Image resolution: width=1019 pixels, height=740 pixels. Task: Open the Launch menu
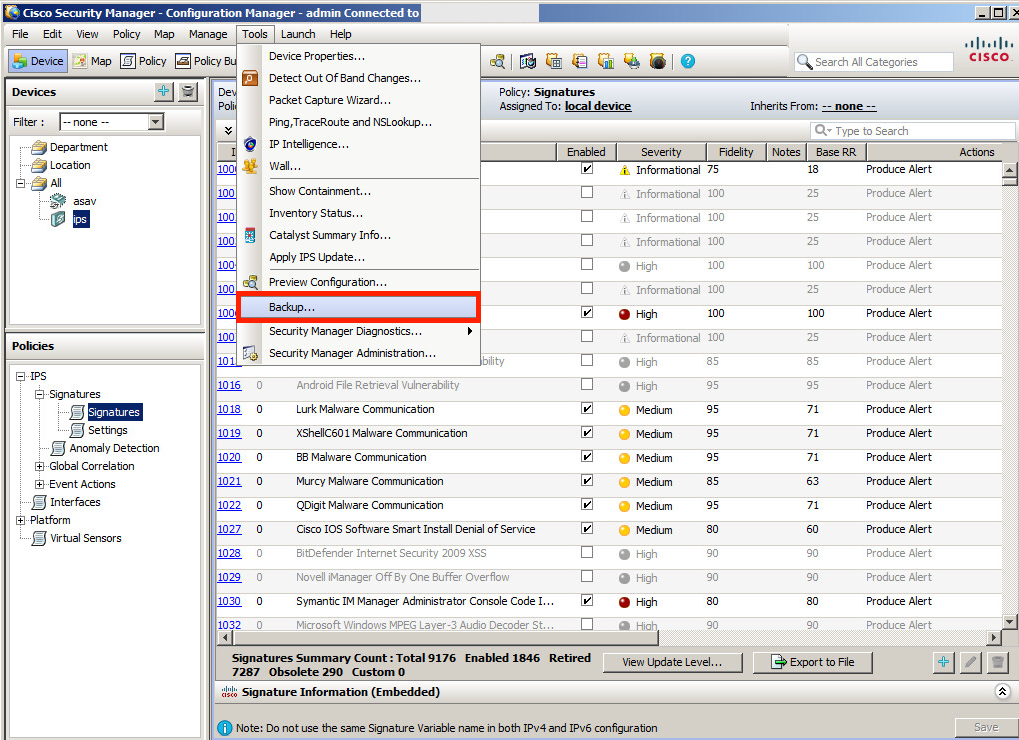(x=298, y=34)
